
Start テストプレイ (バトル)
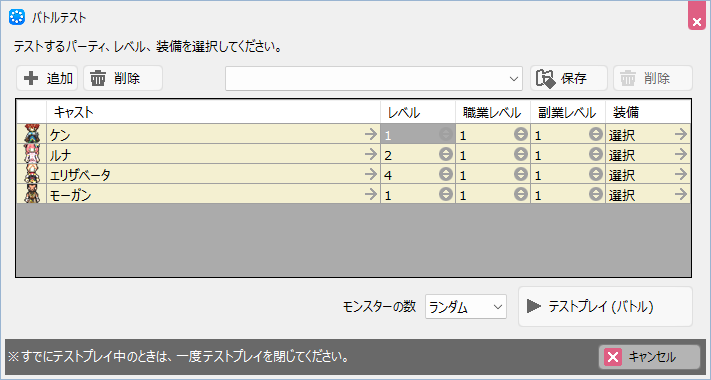605,307
